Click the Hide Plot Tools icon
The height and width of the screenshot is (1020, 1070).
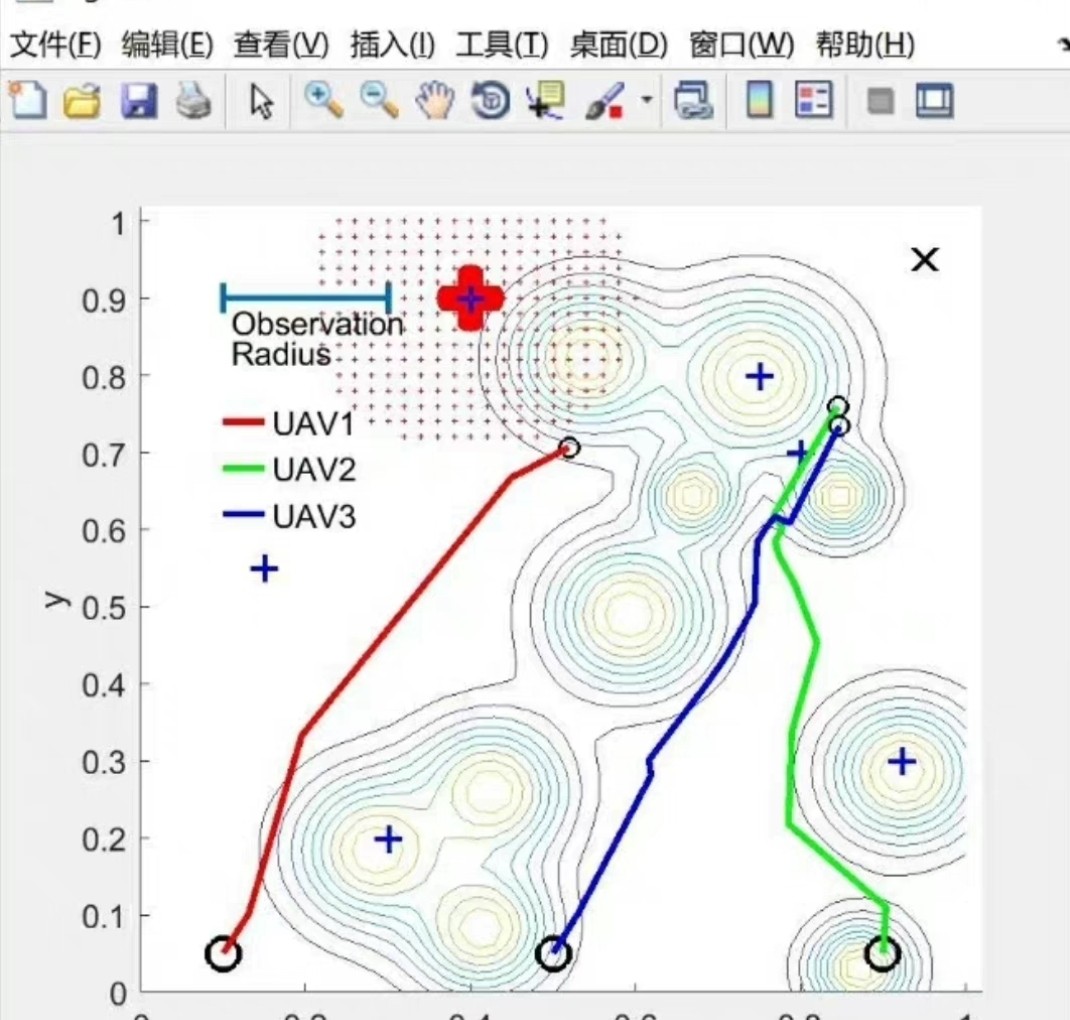click(880, 102)
